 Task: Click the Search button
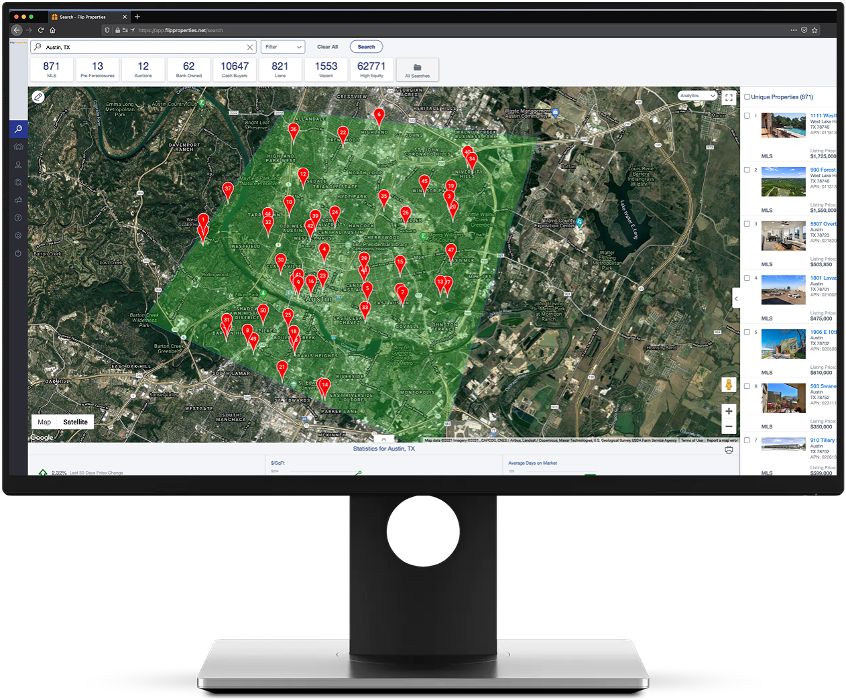366,47
